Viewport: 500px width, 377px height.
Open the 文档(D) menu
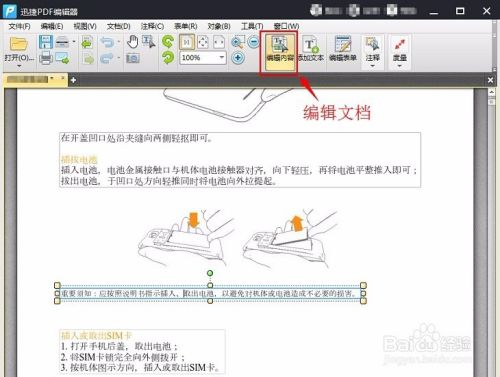click(x=118, y=26)
